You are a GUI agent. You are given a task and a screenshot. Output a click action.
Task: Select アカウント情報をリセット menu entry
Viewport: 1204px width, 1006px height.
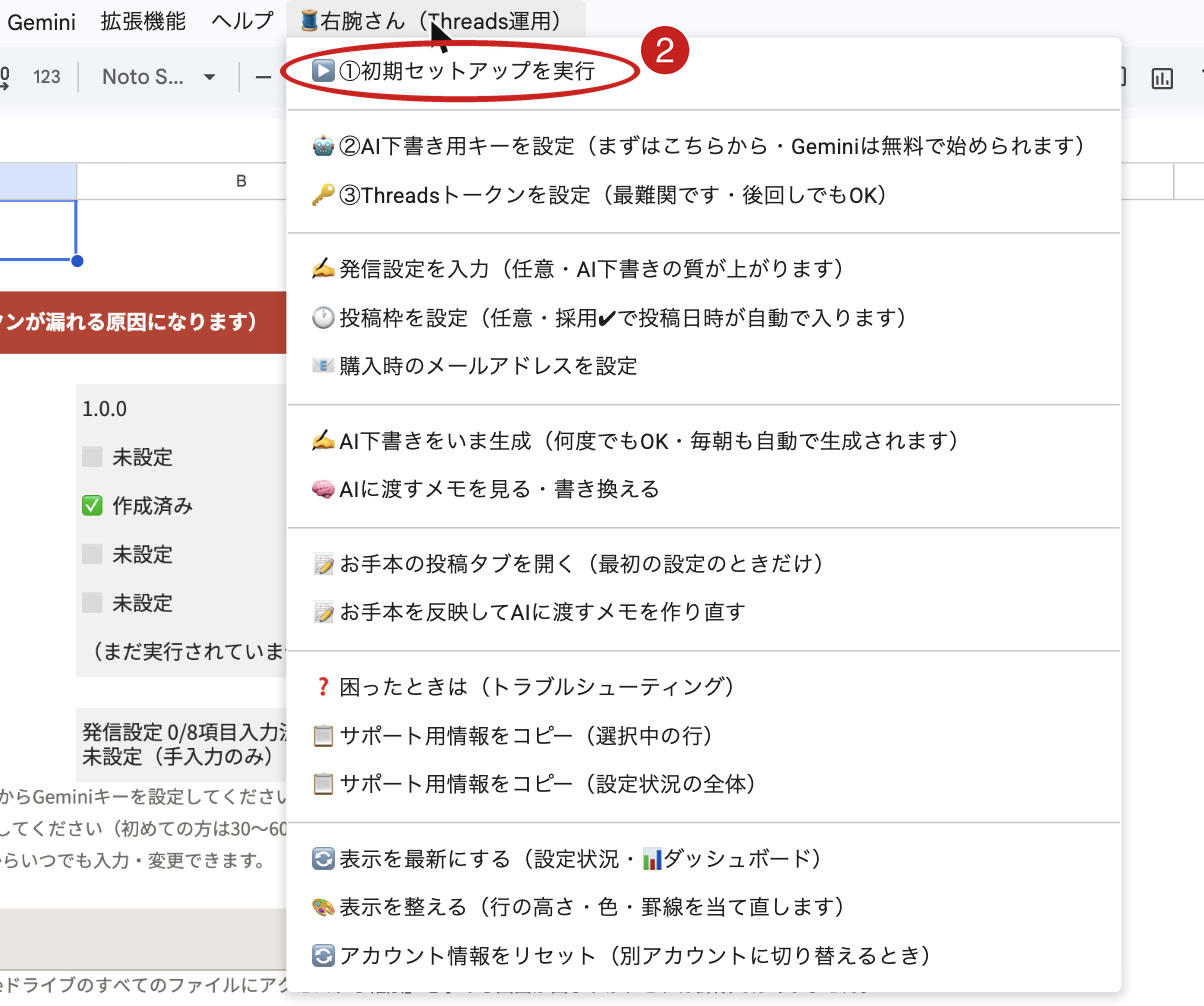pyautogui.click(x=704, y=956)
